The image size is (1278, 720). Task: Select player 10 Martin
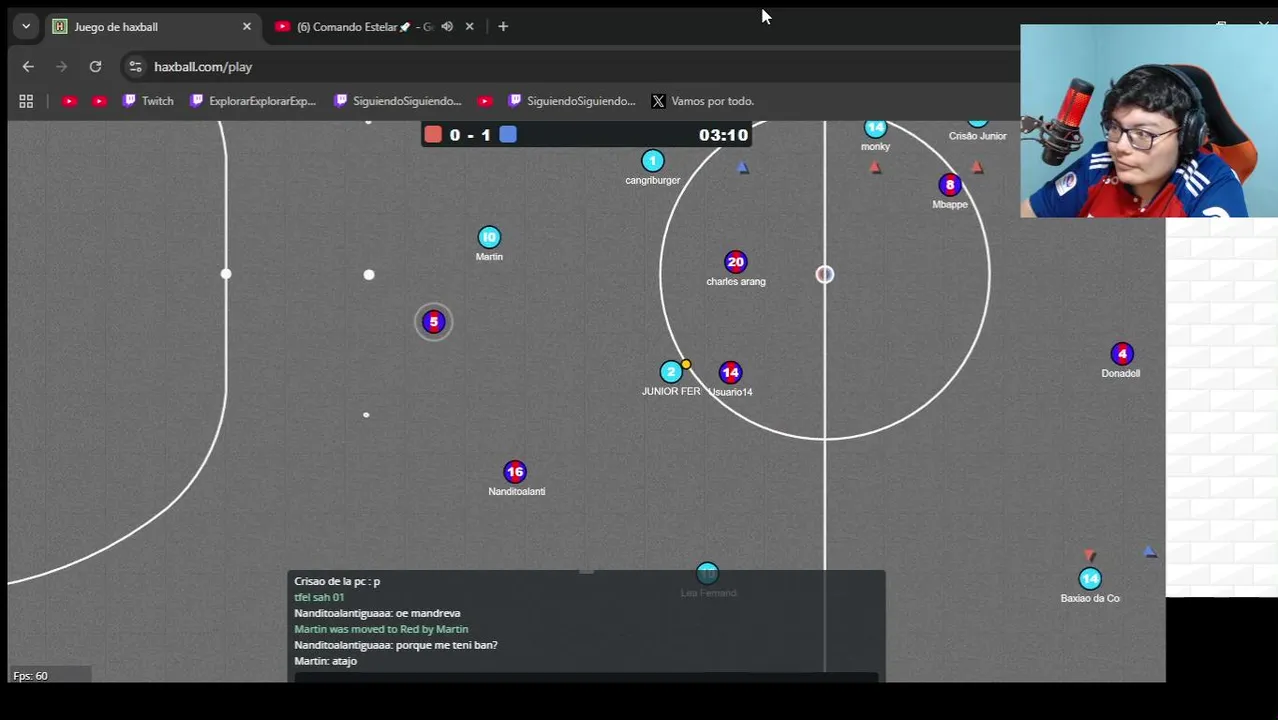pyautogui.click(x=489, y=237)
